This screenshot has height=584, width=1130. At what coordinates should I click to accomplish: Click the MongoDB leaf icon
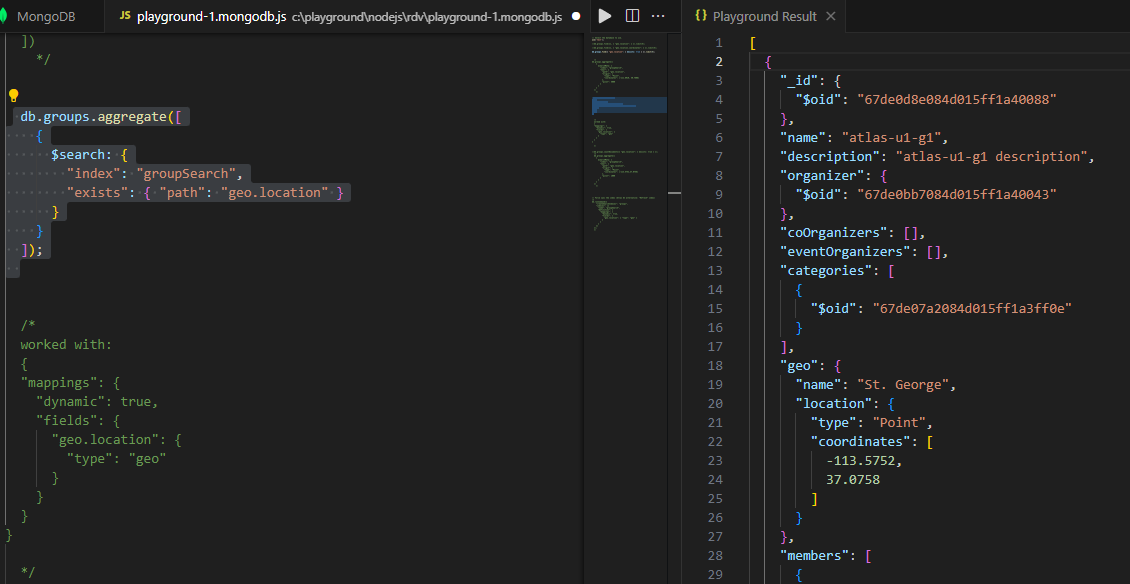pyautogui.click(x=5, y=17)
